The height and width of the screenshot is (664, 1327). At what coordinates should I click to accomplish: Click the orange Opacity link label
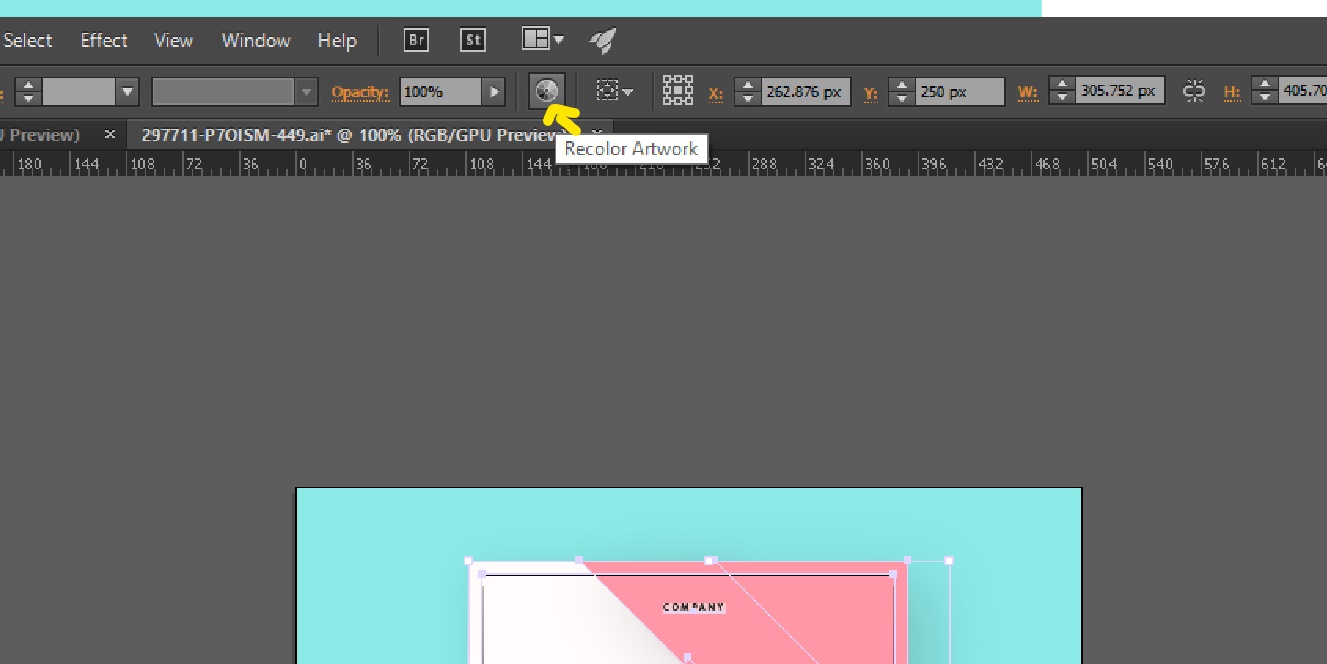pos(360,93)
